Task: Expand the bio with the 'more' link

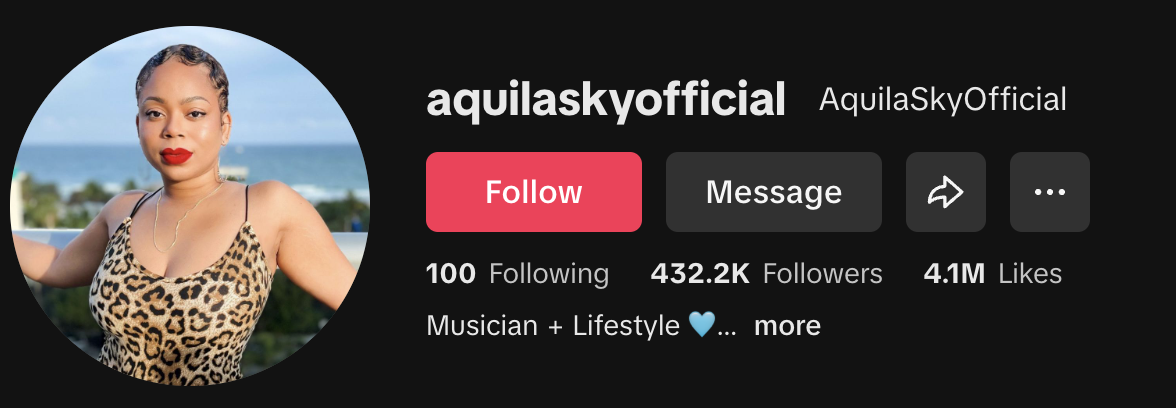Action: tap(787, 326)
